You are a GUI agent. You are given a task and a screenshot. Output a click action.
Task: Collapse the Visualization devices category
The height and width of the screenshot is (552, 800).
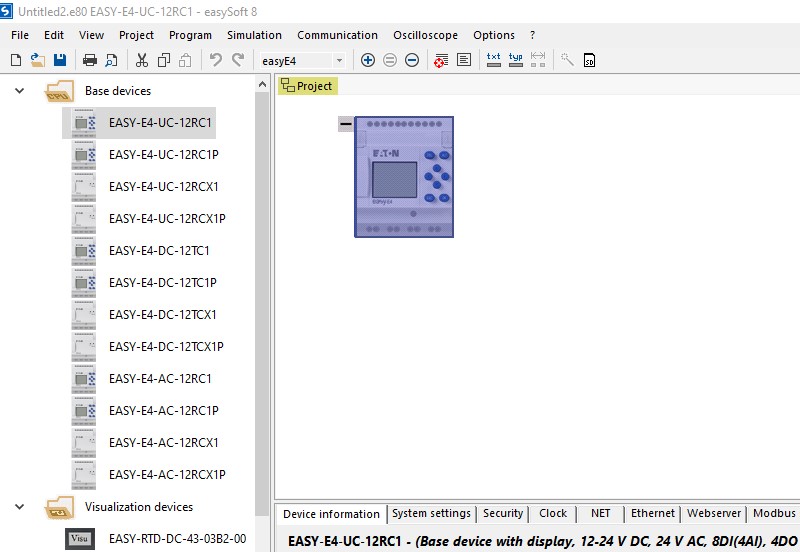[19, 507]
